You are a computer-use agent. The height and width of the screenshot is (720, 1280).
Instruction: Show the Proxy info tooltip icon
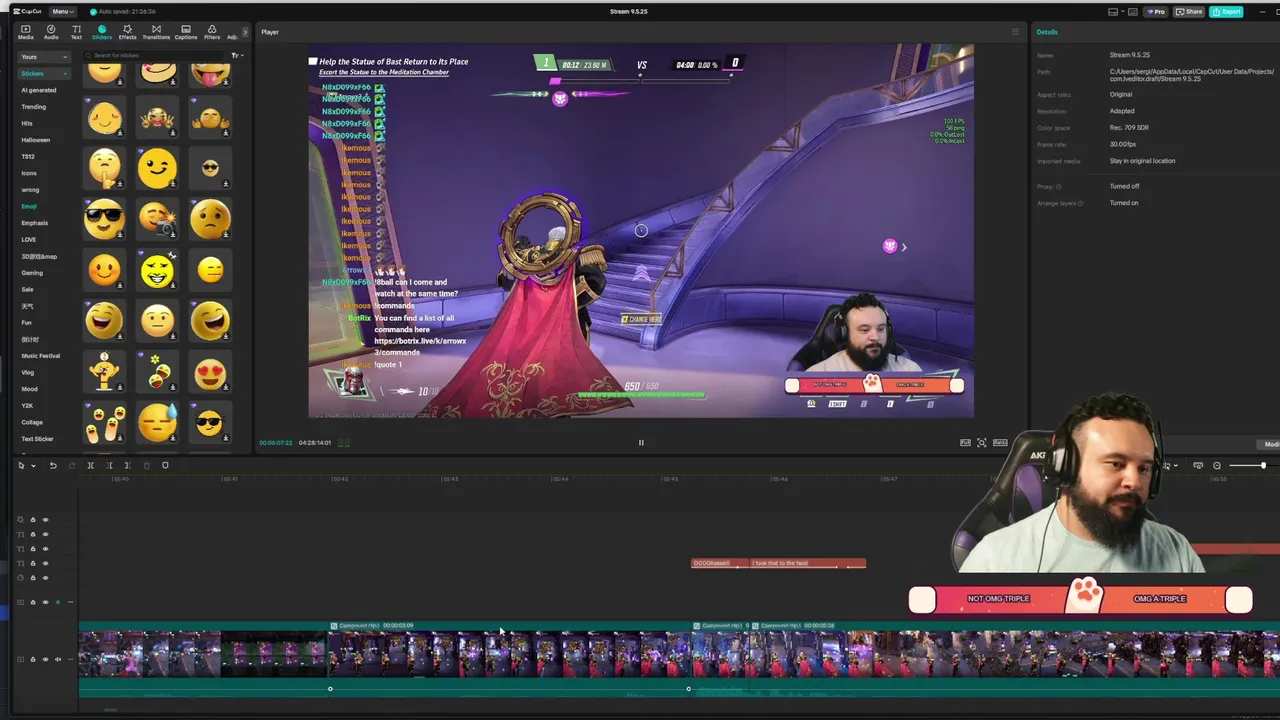point(1059,186)
